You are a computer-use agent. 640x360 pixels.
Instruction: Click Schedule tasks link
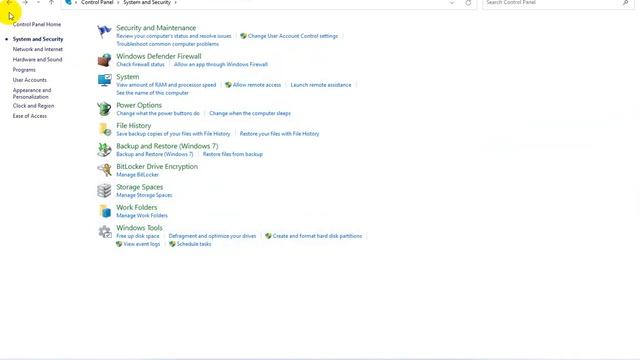point(194,244)
